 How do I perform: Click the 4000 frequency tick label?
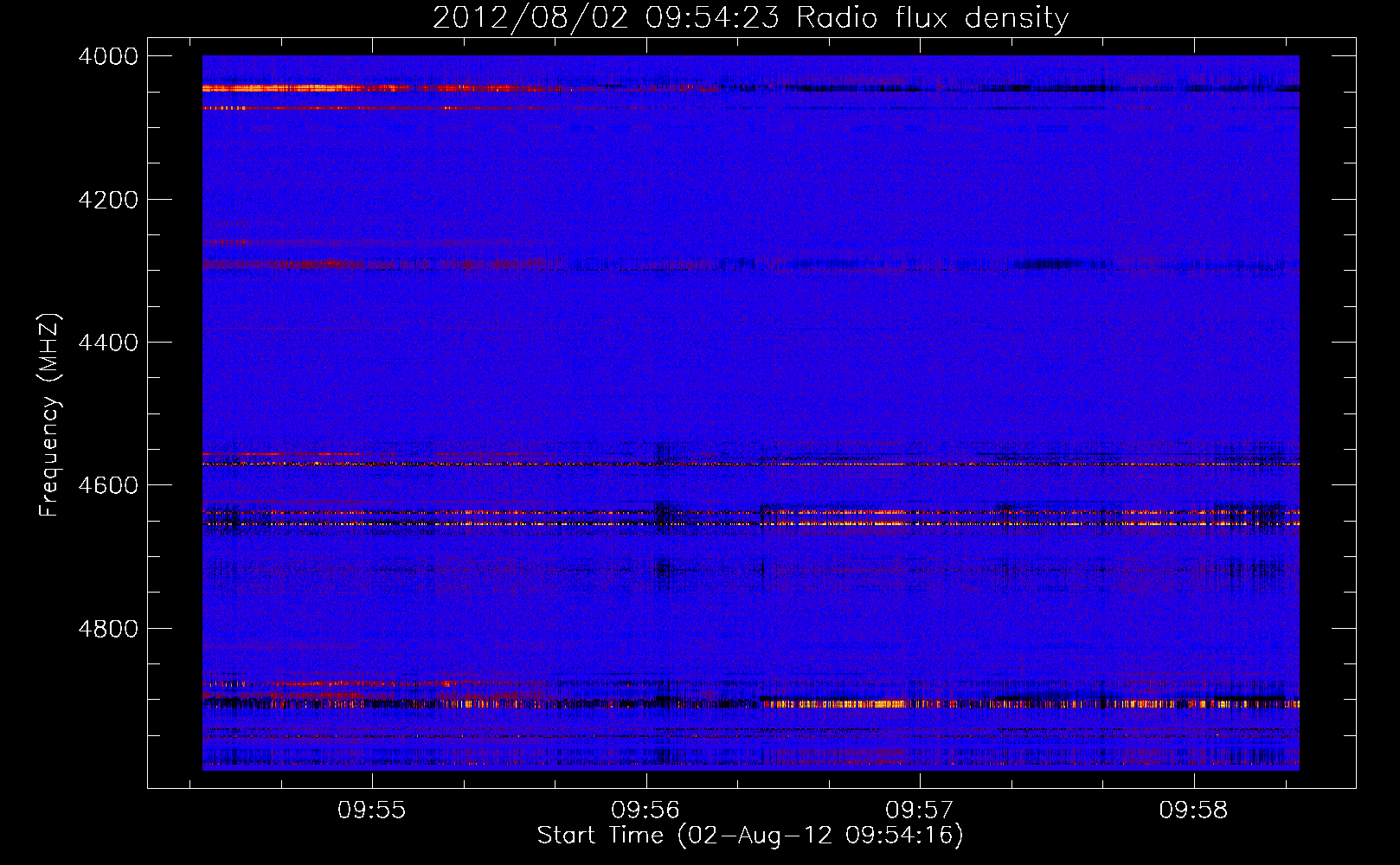(108, 56)
